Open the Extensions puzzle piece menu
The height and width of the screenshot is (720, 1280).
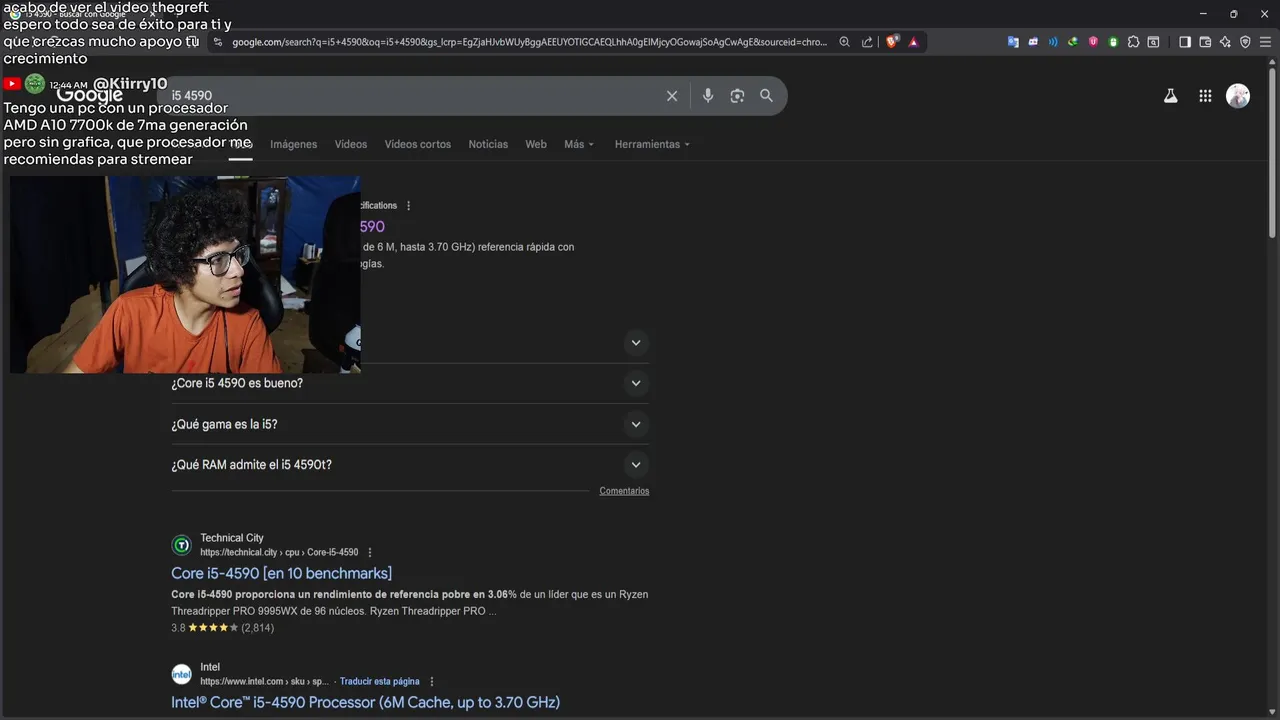[x=1133, y=42]
